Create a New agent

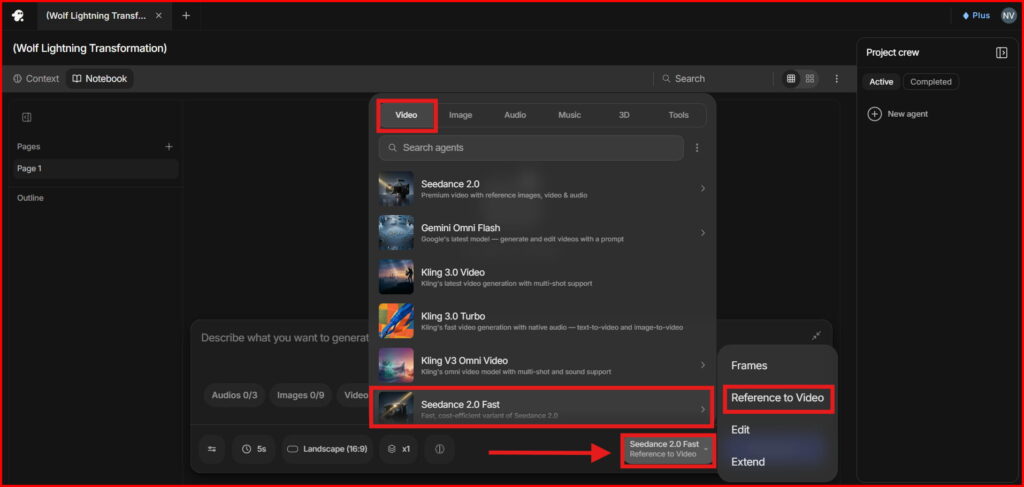point(897,114)
